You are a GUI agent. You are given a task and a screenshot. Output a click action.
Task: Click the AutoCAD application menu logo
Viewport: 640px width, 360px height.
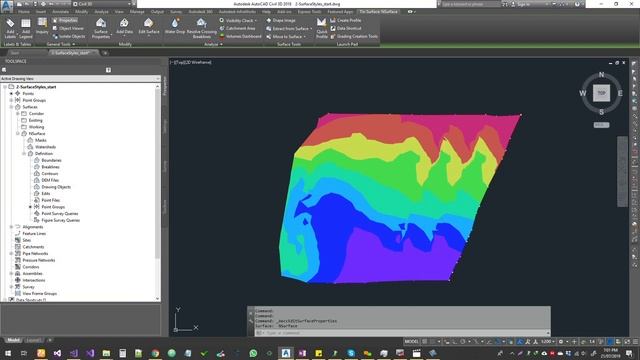(7, 6)
